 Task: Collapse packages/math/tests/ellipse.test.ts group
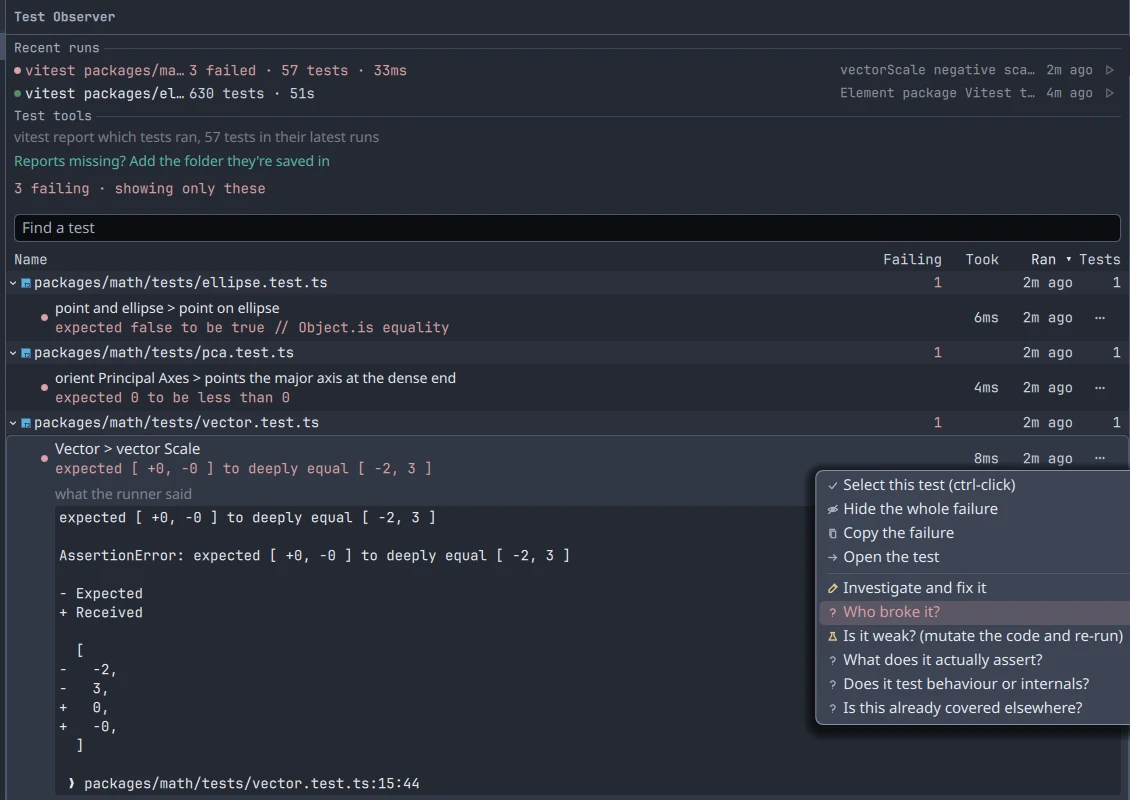coord(13,283)
